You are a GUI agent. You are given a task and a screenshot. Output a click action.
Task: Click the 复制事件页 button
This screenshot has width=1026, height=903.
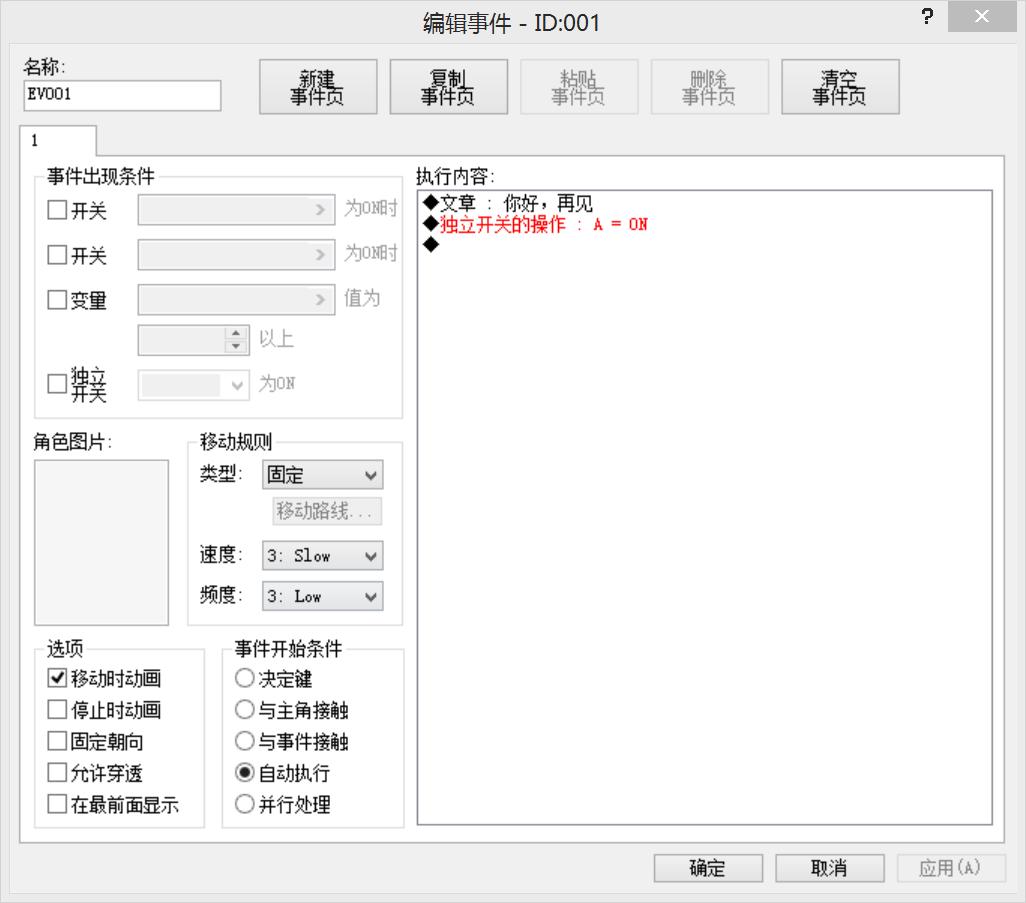point(449,87)
